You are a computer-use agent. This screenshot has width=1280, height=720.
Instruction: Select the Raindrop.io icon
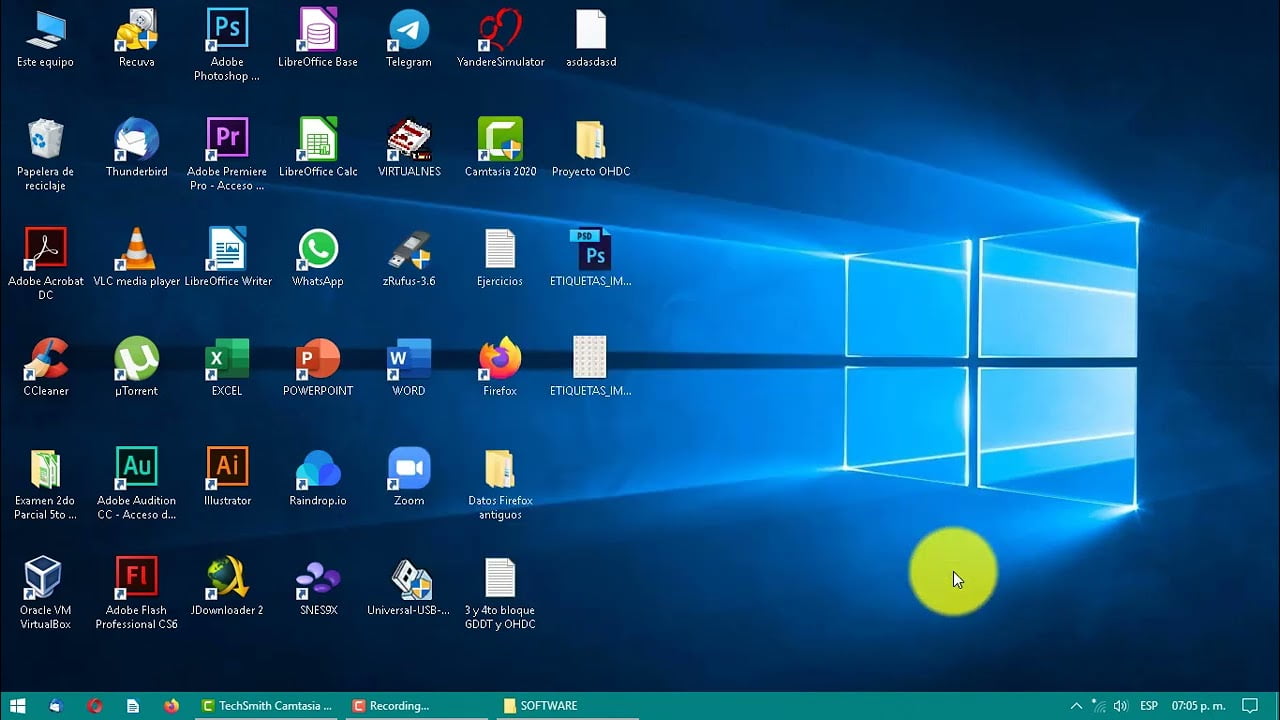(x=318, y=477)
